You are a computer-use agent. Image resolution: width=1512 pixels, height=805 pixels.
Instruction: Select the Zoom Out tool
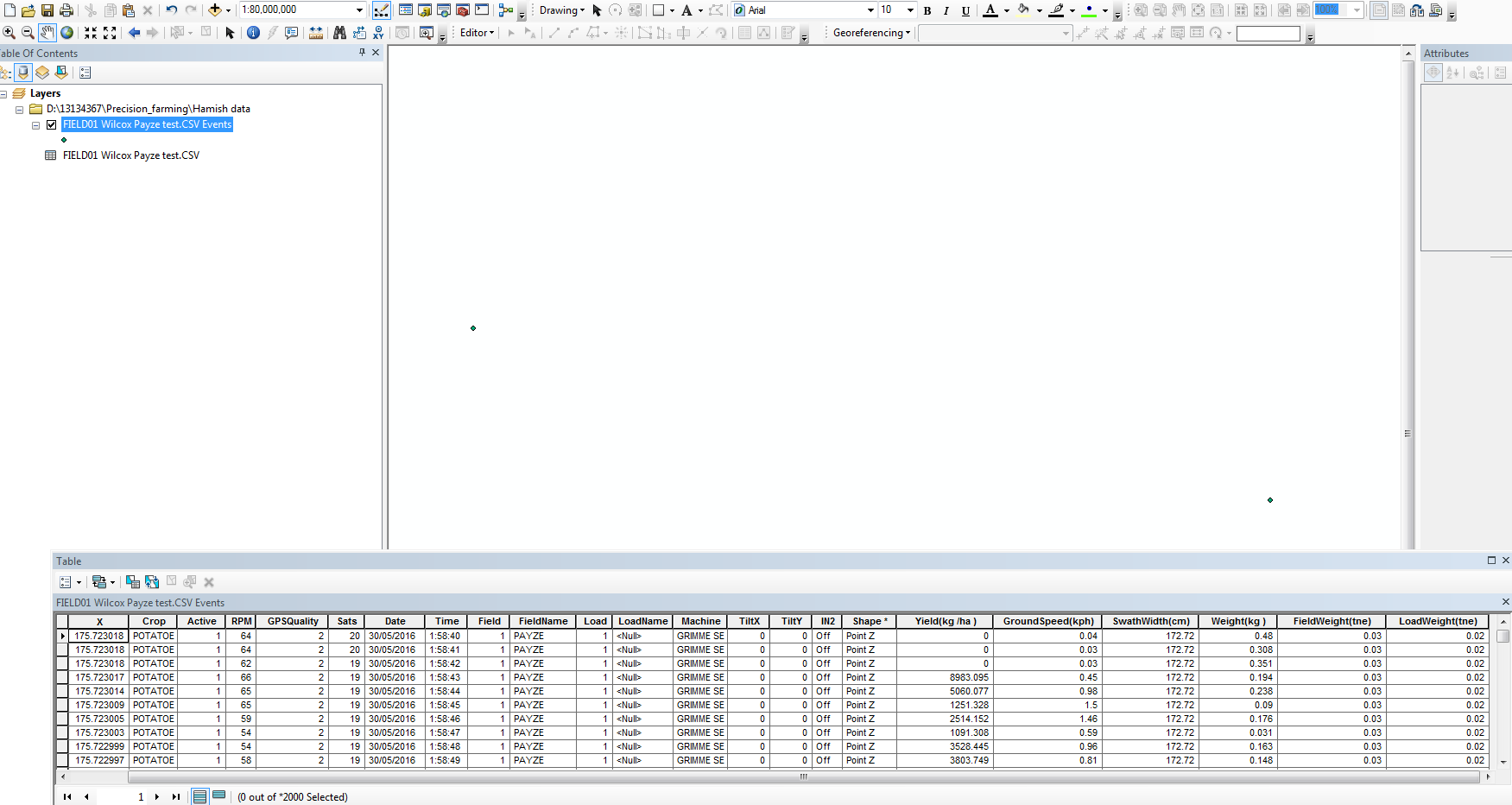point(28,33)
